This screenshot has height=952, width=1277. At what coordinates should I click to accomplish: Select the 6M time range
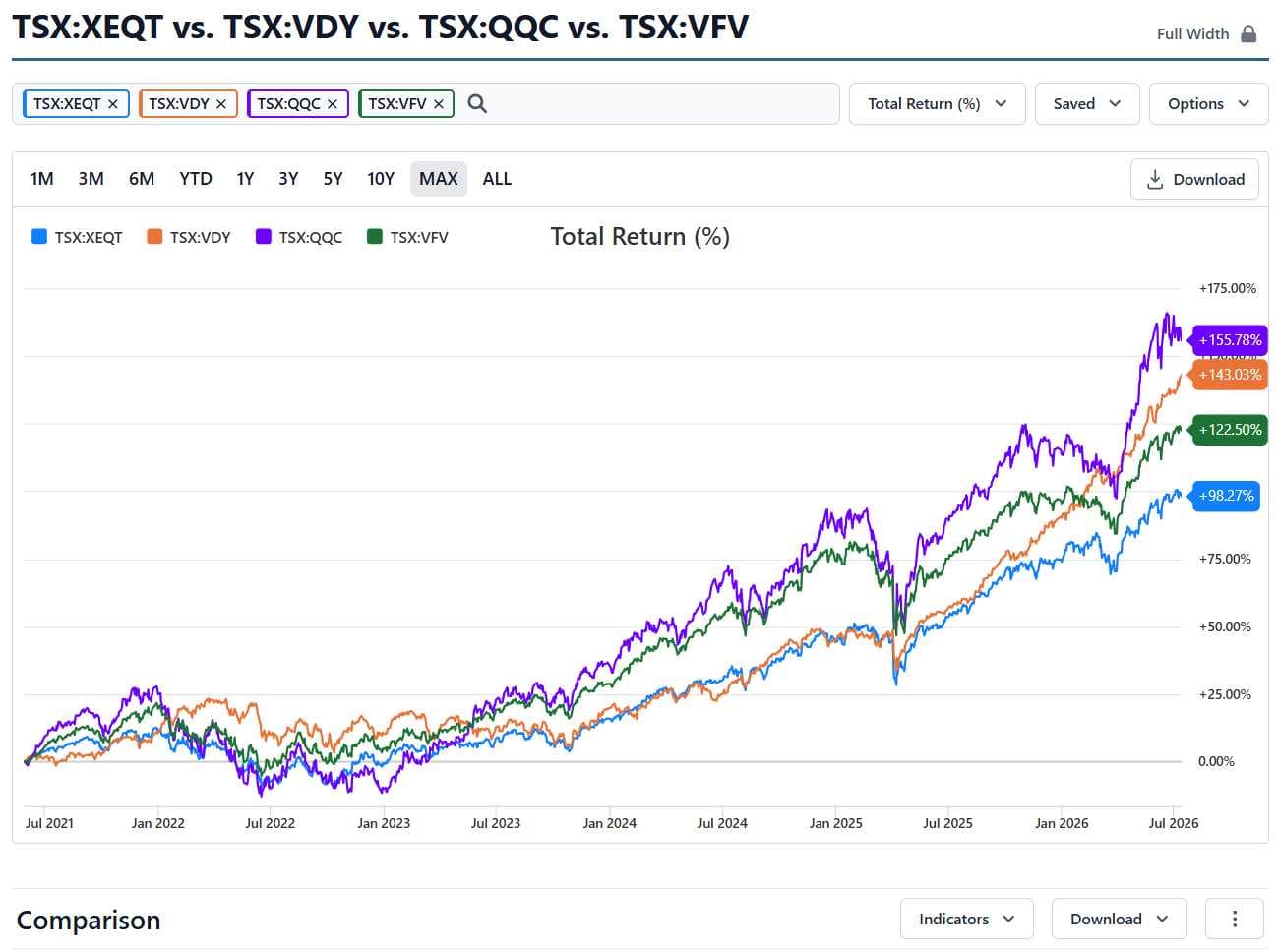click(x=142, y=179)
